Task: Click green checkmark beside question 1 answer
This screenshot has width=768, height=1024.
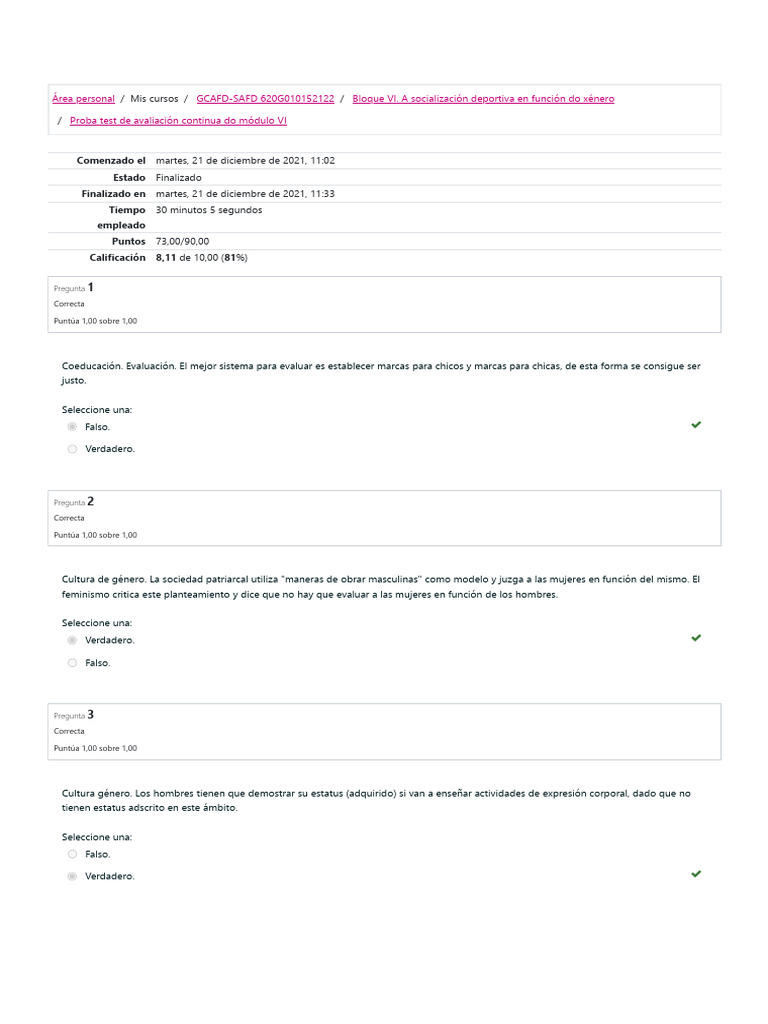Action: (x=696, y=425)
